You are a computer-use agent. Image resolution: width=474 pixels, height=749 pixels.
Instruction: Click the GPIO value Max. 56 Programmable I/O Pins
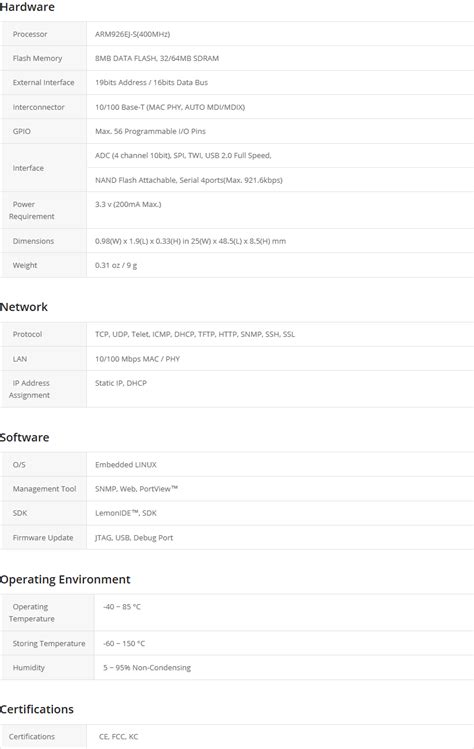click(150, 131)
